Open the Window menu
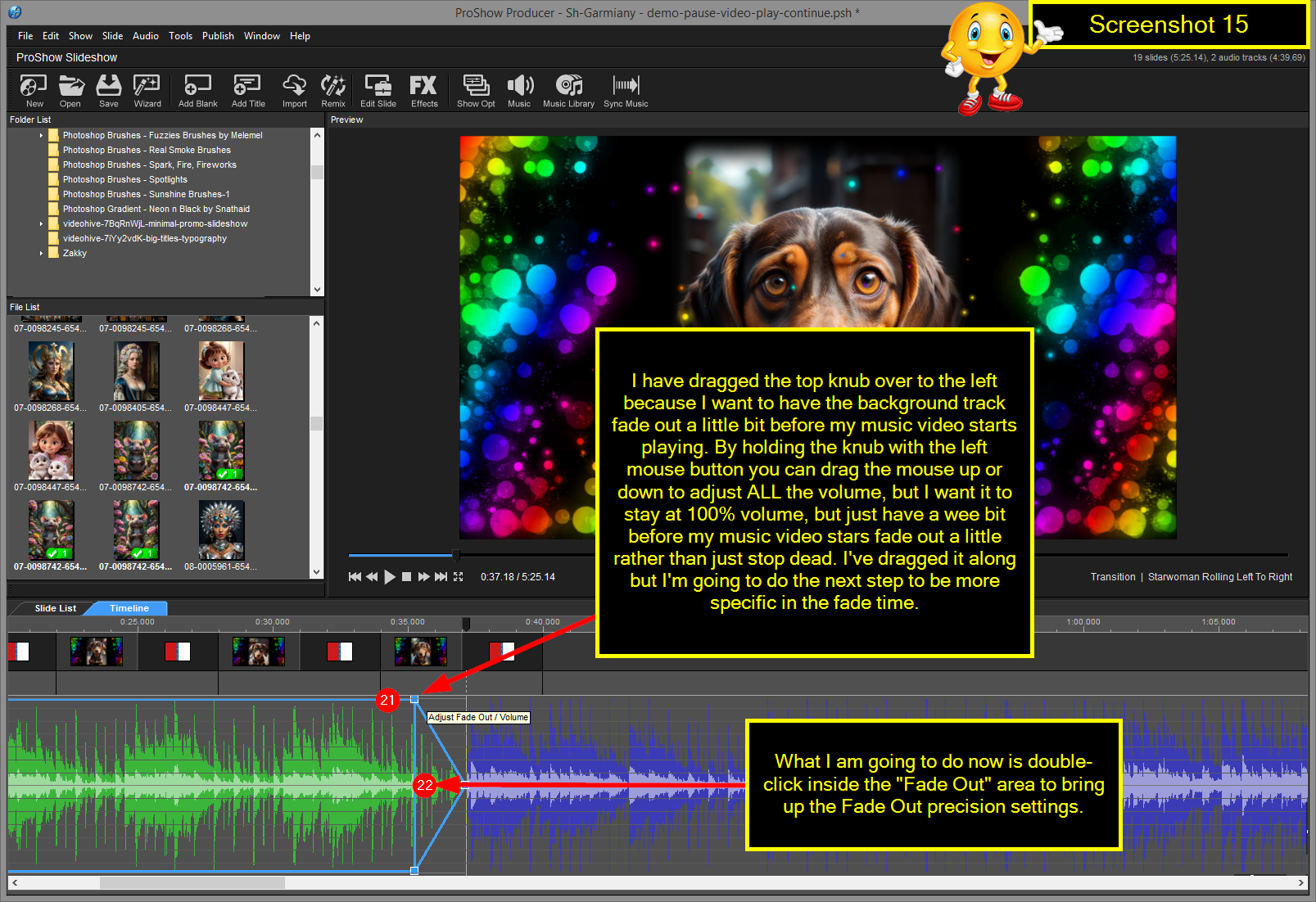This screenshot has width=1316, height=902. coord(261,36)
